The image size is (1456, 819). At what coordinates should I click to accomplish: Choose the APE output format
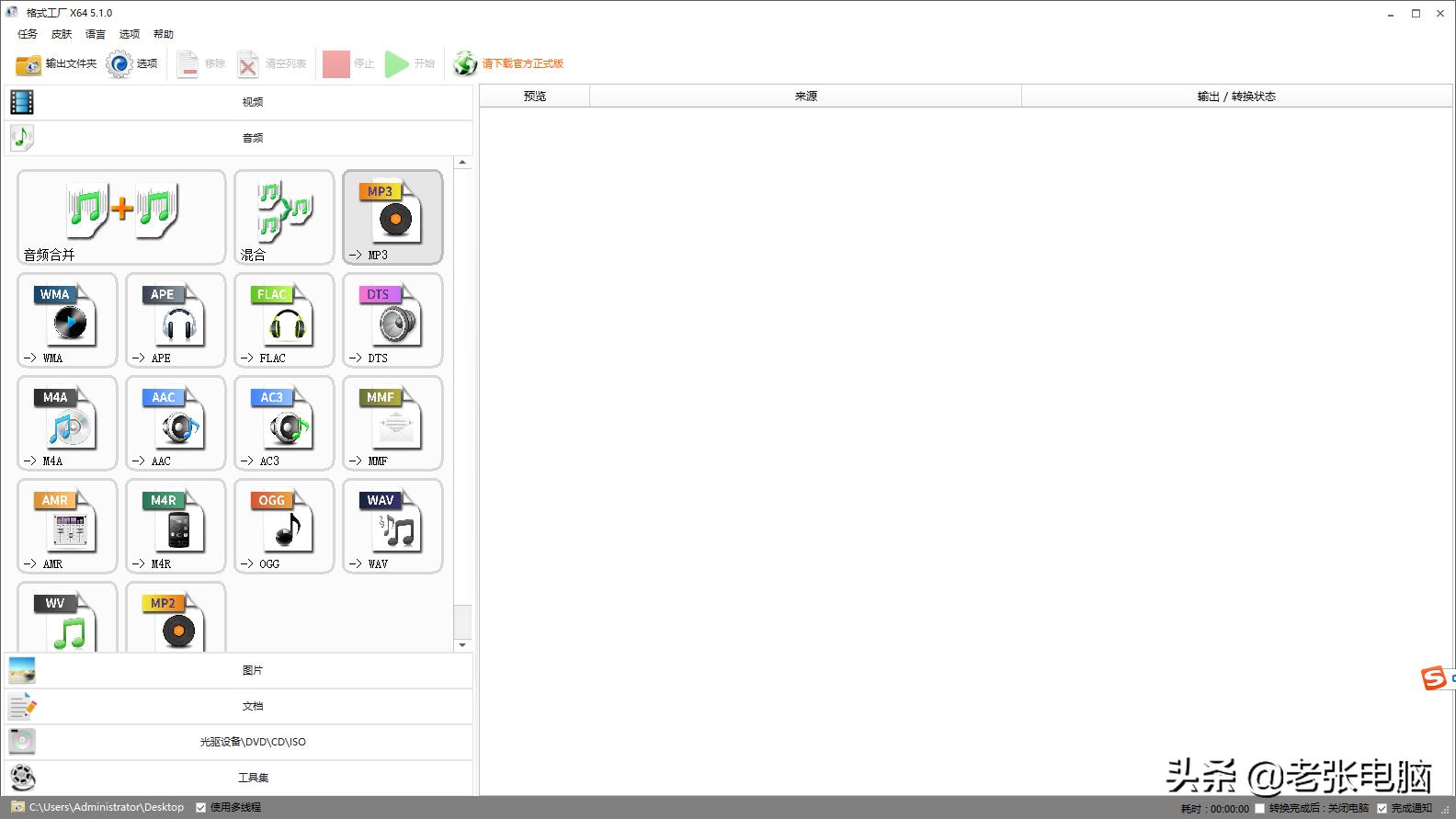(x=176, y=320)
